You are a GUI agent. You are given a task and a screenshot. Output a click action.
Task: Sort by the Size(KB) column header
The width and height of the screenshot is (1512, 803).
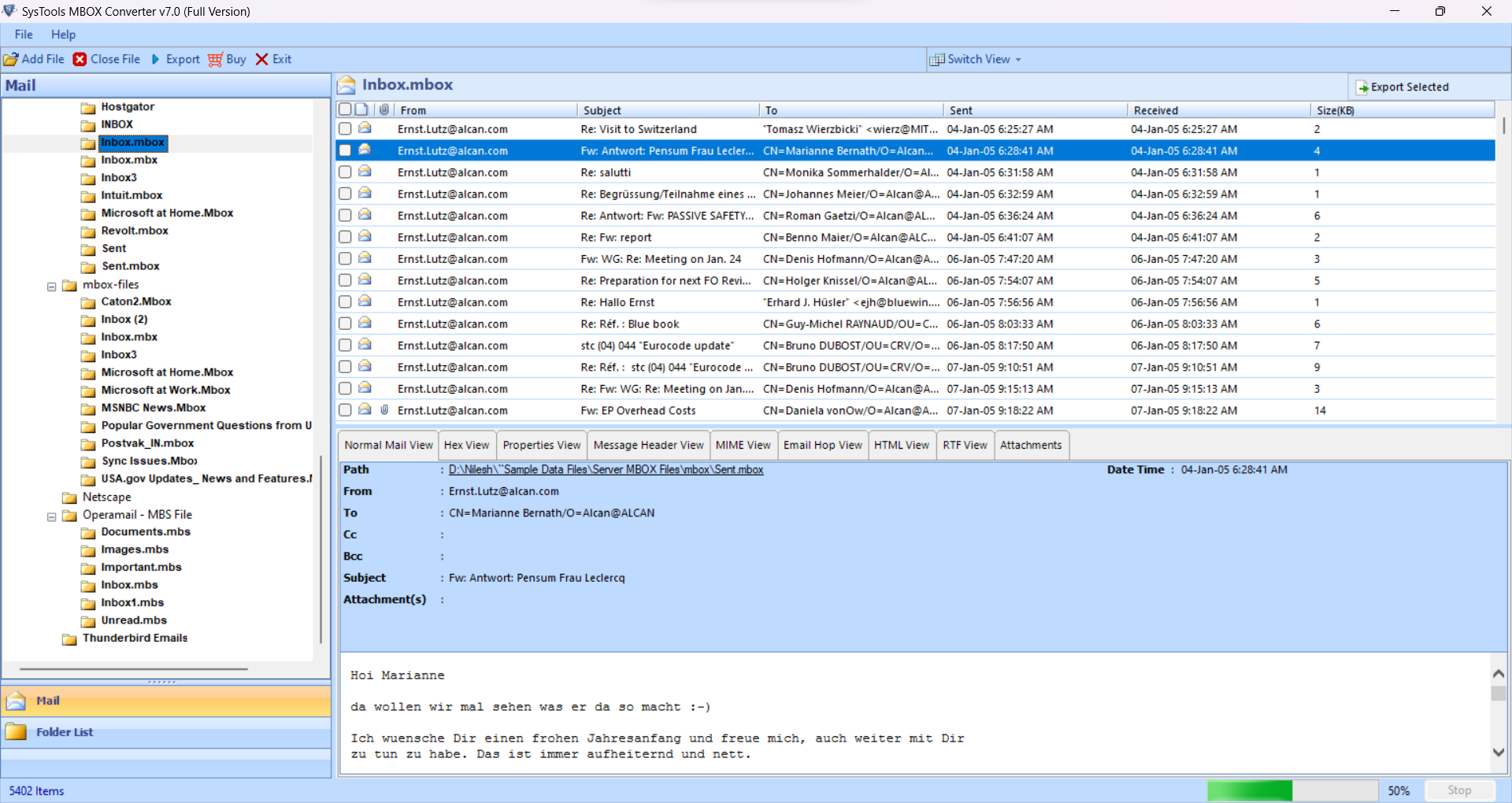coord(1403,110)
